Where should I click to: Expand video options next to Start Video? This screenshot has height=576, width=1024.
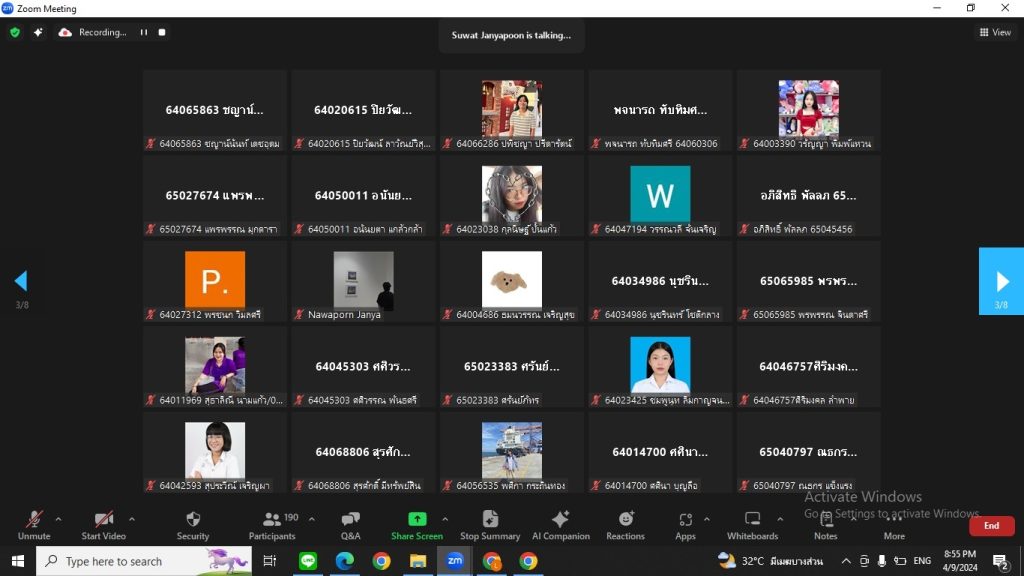[x=131, y=519]
